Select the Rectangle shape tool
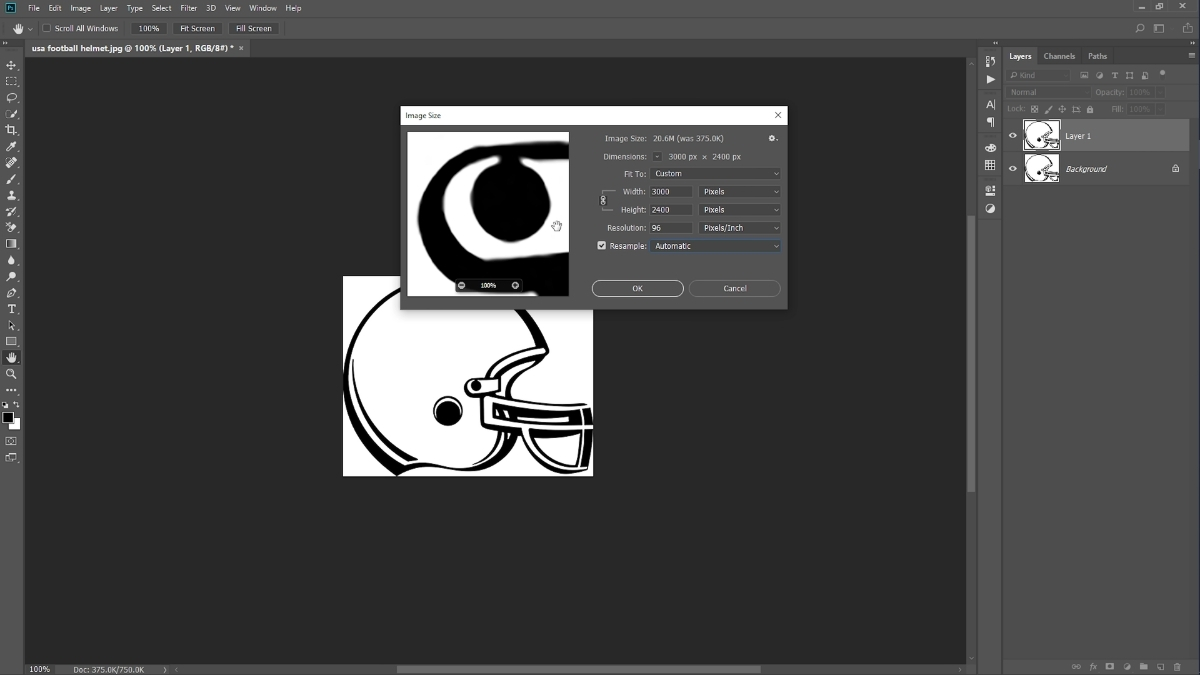 click(11, 341)
